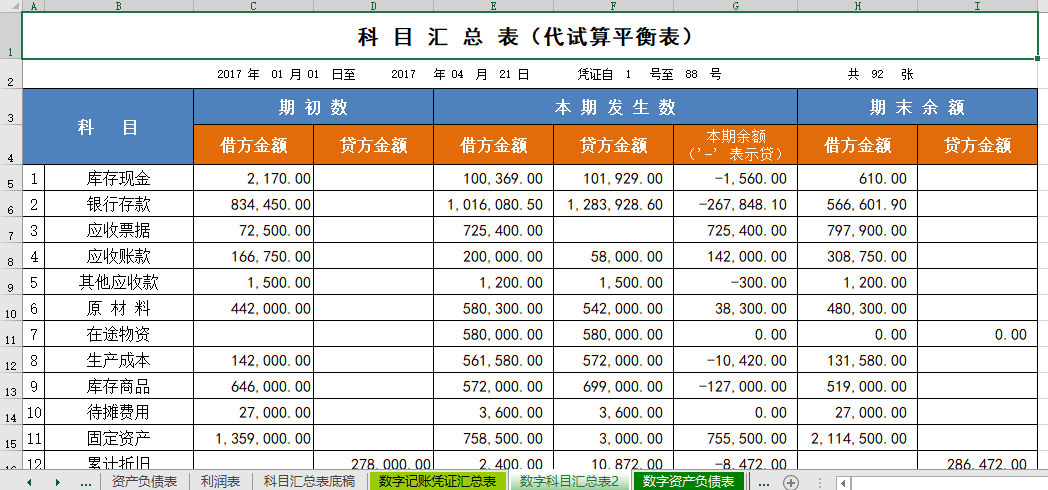Select column C header
This screenshot has height=490, width=1048.
[x=253, y=6]
